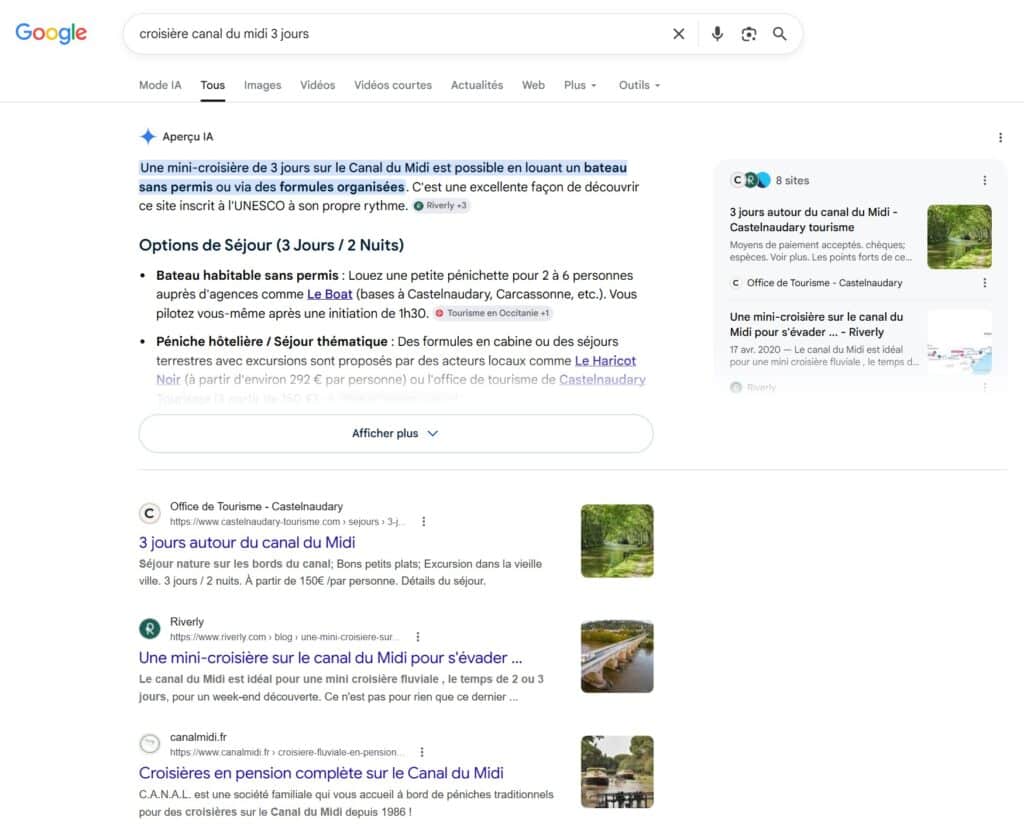Click the Riverly favicon in results
Viewport: 1024px width, 824px height.
tap(150, 629)
